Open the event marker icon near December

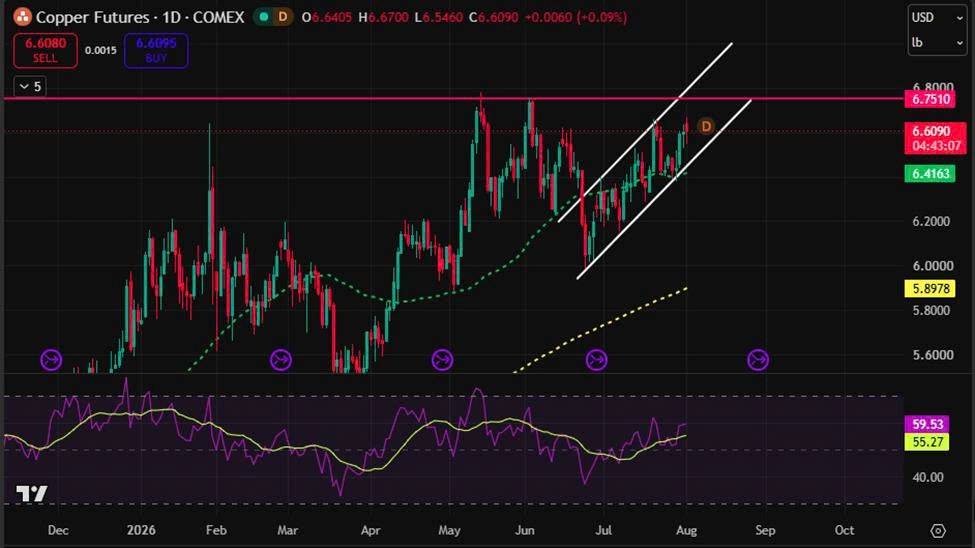[51, 360]
